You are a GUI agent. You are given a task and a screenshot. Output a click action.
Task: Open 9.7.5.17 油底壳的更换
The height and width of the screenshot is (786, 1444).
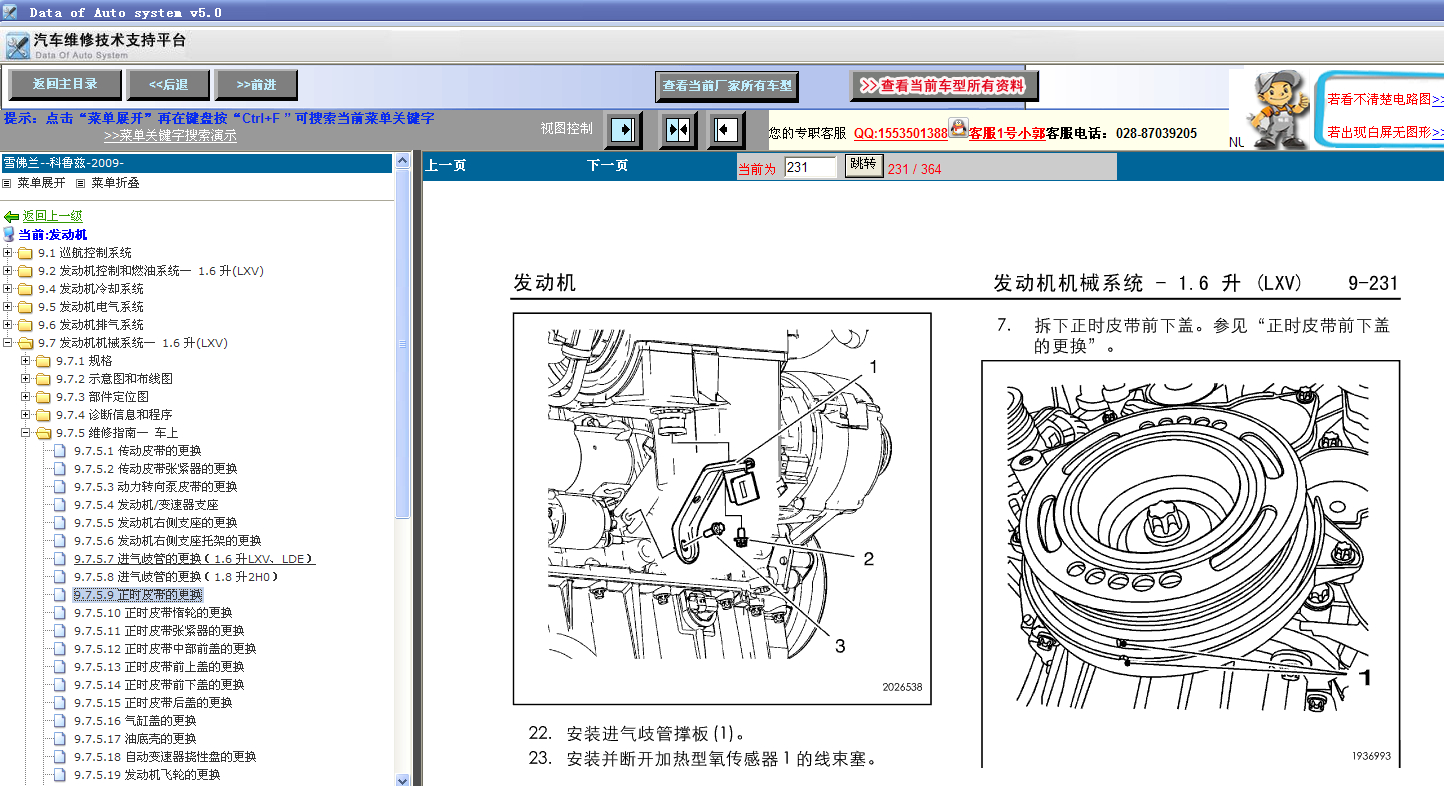[x=134, y=739]
